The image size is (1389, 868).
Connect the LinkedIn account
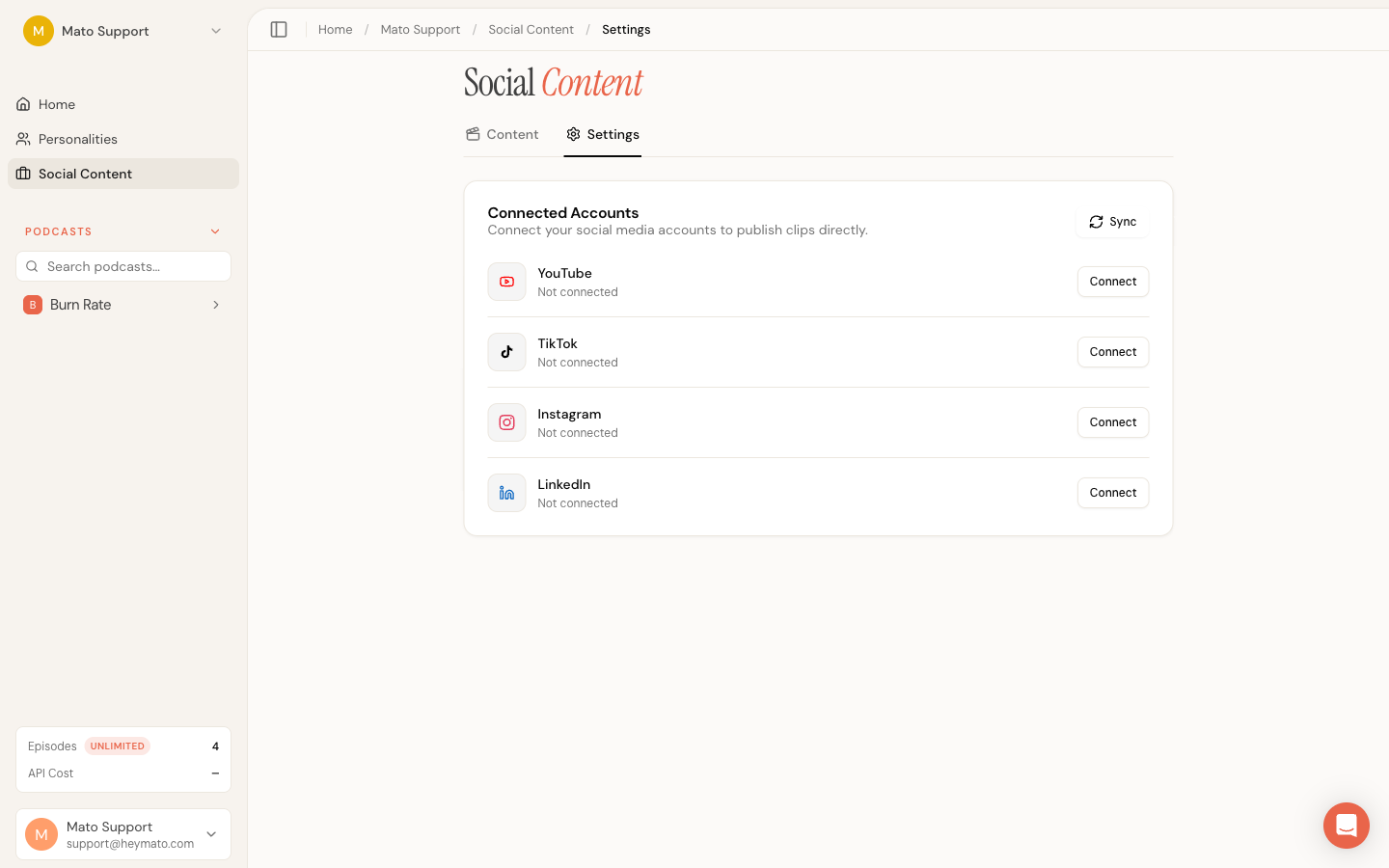[x=1113, y=493]
